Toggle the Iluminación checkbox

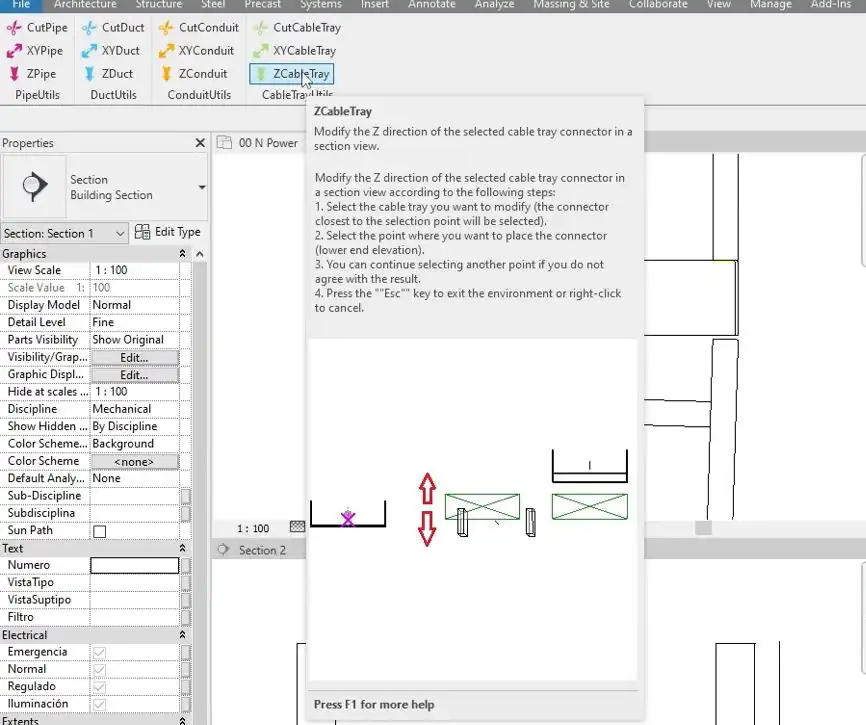[x=99, y=705]
